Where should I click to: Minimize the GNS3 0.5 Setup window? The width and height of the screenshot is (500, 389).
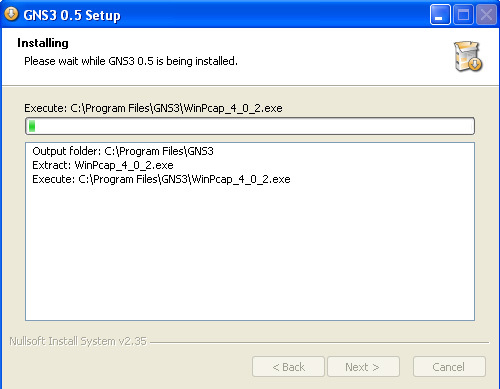[x=440, y=15]
